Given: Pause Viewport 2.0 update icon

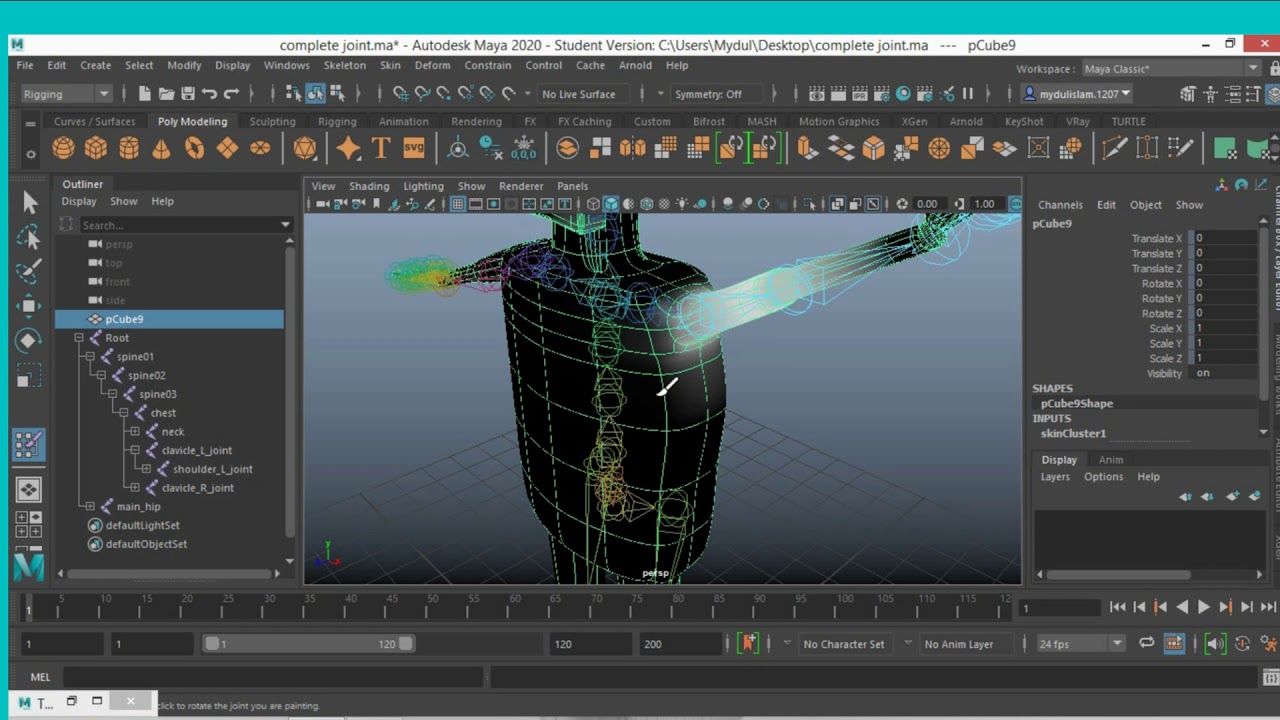Looking at the screenshot, I should tap(967, 94).
